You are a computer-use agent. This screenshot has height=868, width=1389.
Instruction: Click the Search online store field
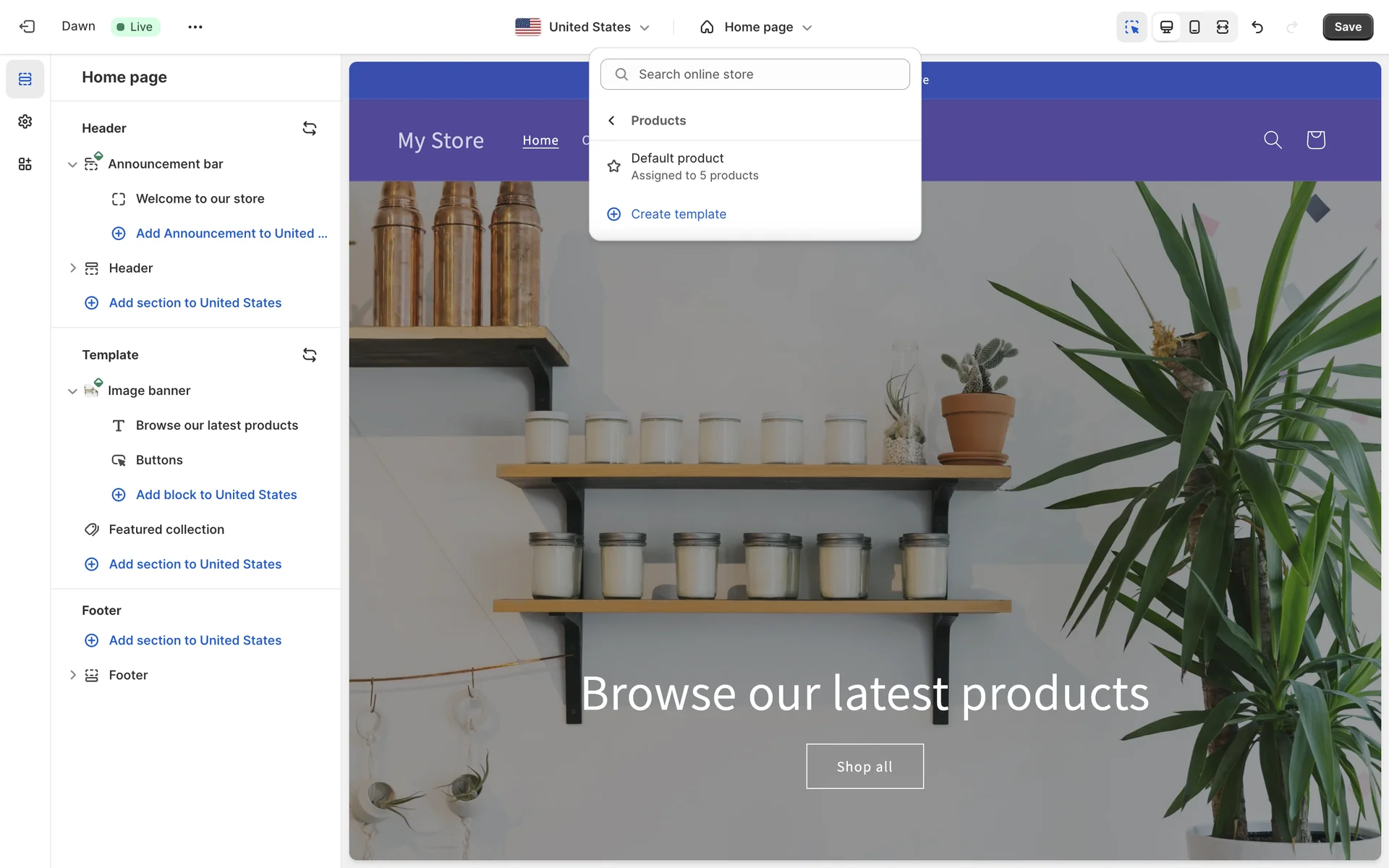(755, 75)
